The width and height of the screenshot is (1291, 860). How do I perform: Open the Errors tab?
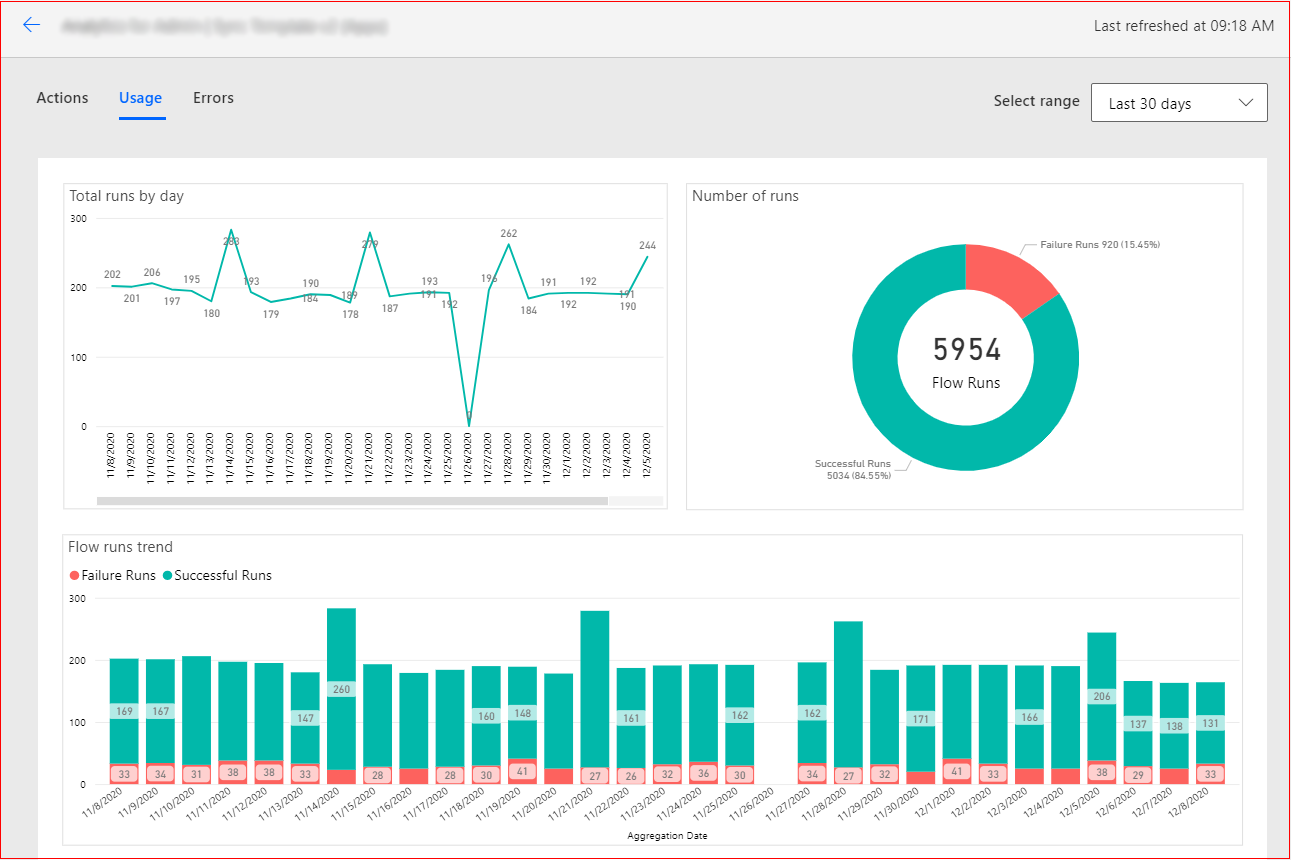[x=213, y=98]
